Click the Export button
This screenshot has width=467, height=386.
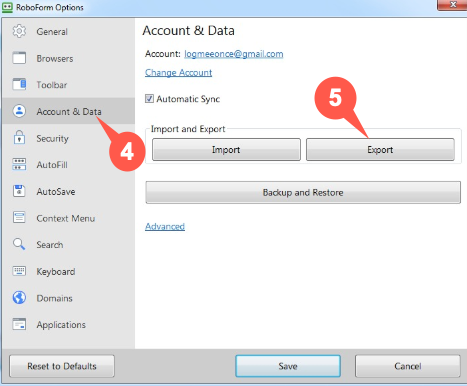click(380, 150)
